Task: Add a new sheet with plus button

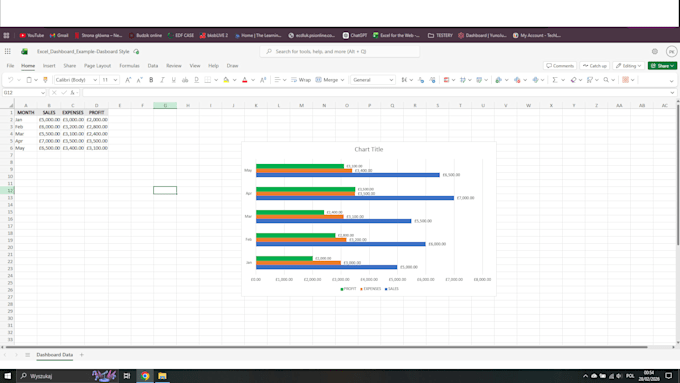Action: (82, 355)
